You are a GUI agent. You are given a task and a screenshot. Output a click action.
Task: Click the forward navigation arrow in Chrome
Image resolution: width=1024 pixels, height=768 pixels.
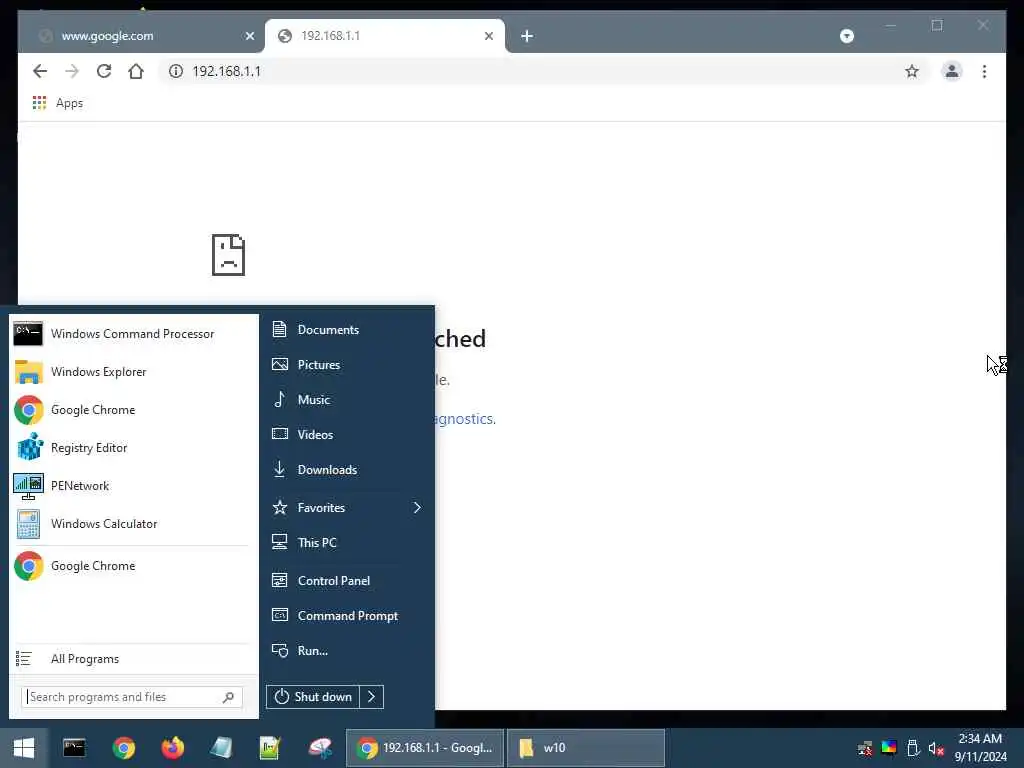tap(72, 71)
